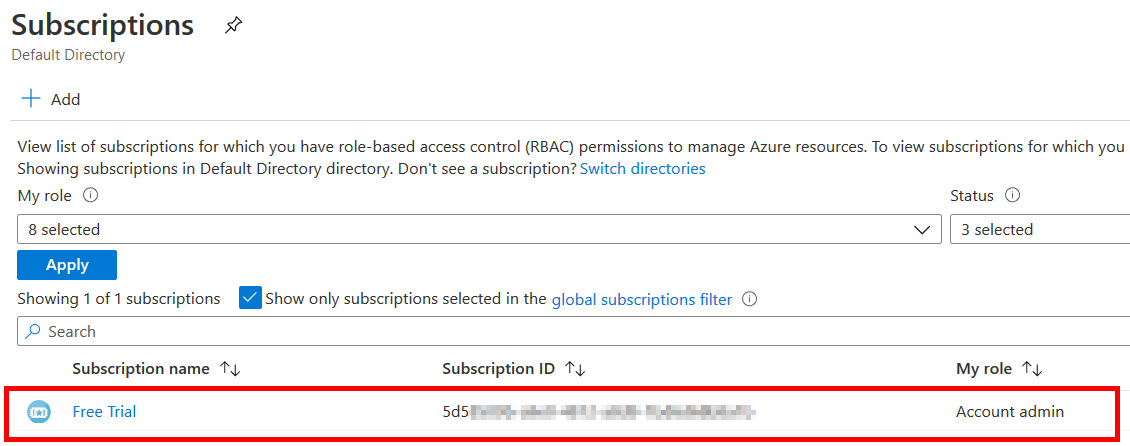Apply the selected filters
This screenshot has height=446, width=1130.
click(67, 265)
